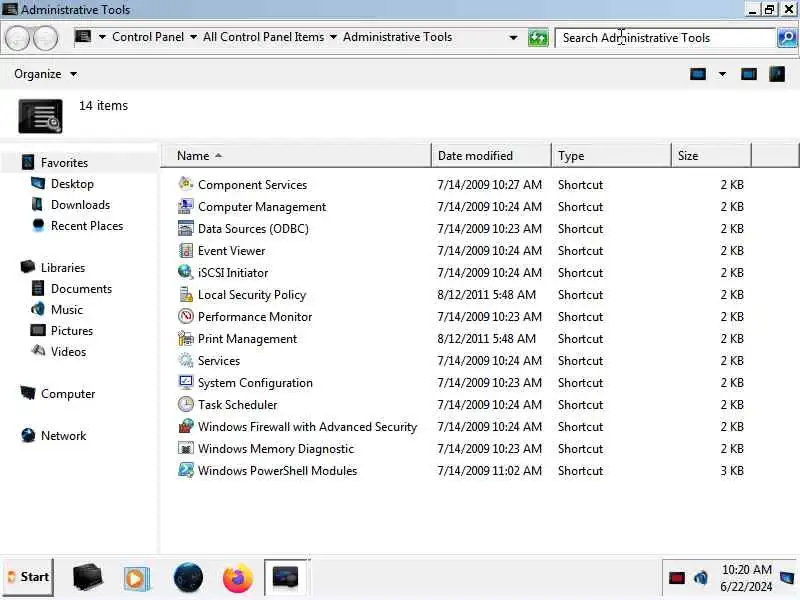The width and height of the screenshot is (800, 600).
Task: Select the Services gear icon
Action: point(186,360)
